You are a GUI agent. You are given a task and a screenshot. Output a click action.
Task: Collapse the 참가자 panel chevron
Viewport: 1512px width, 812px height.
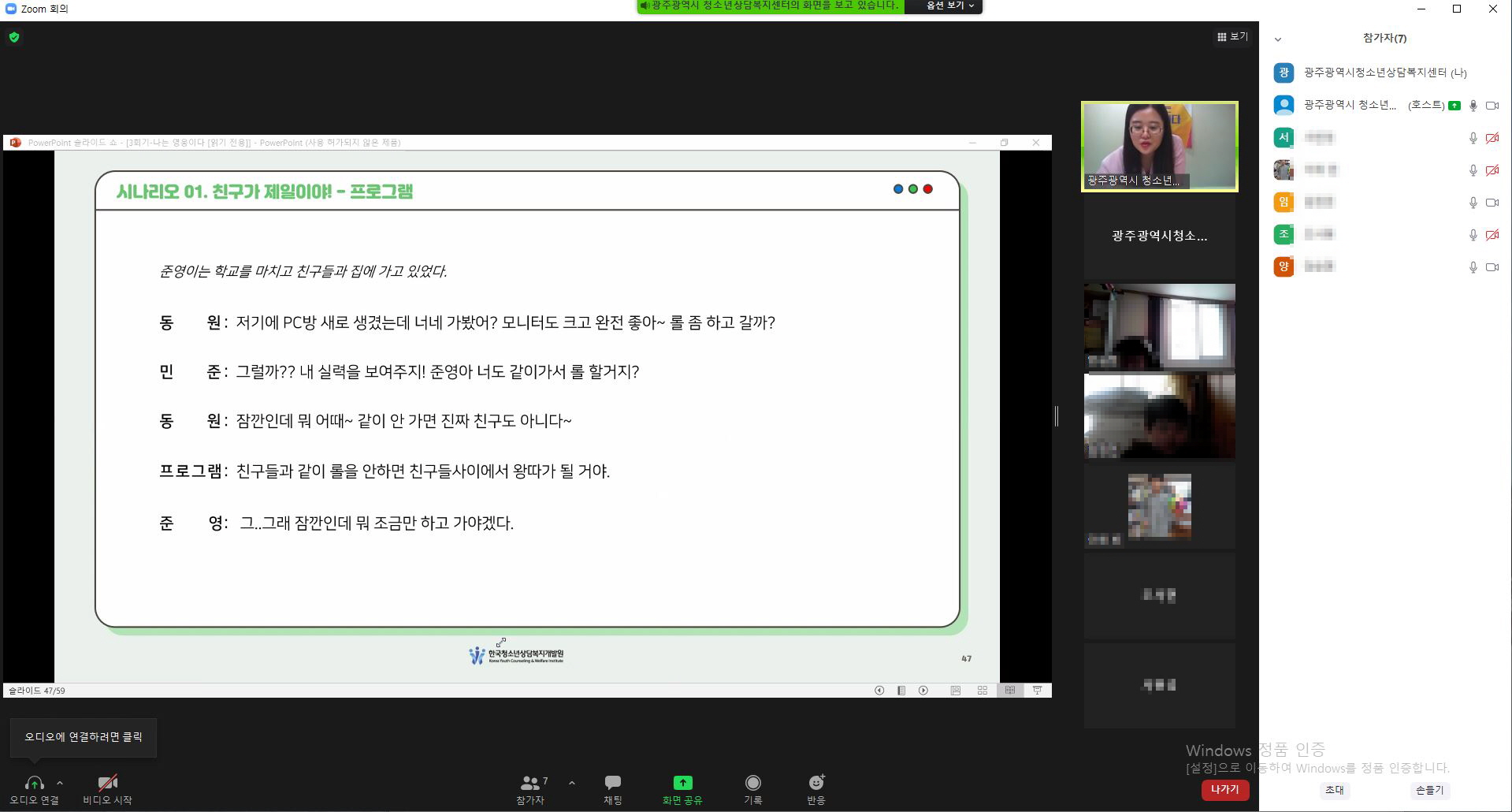[x=1278, y=39]
